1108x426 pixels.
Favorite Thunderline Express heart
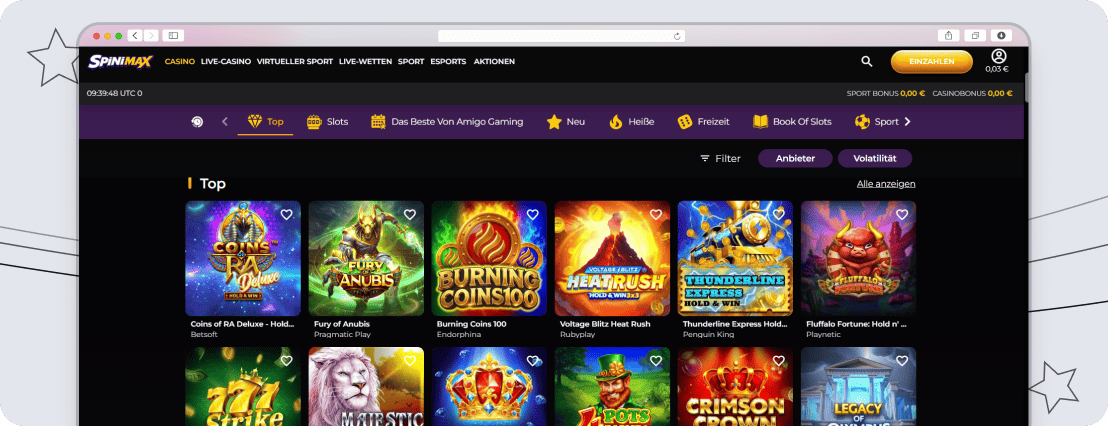coord(779,215)
